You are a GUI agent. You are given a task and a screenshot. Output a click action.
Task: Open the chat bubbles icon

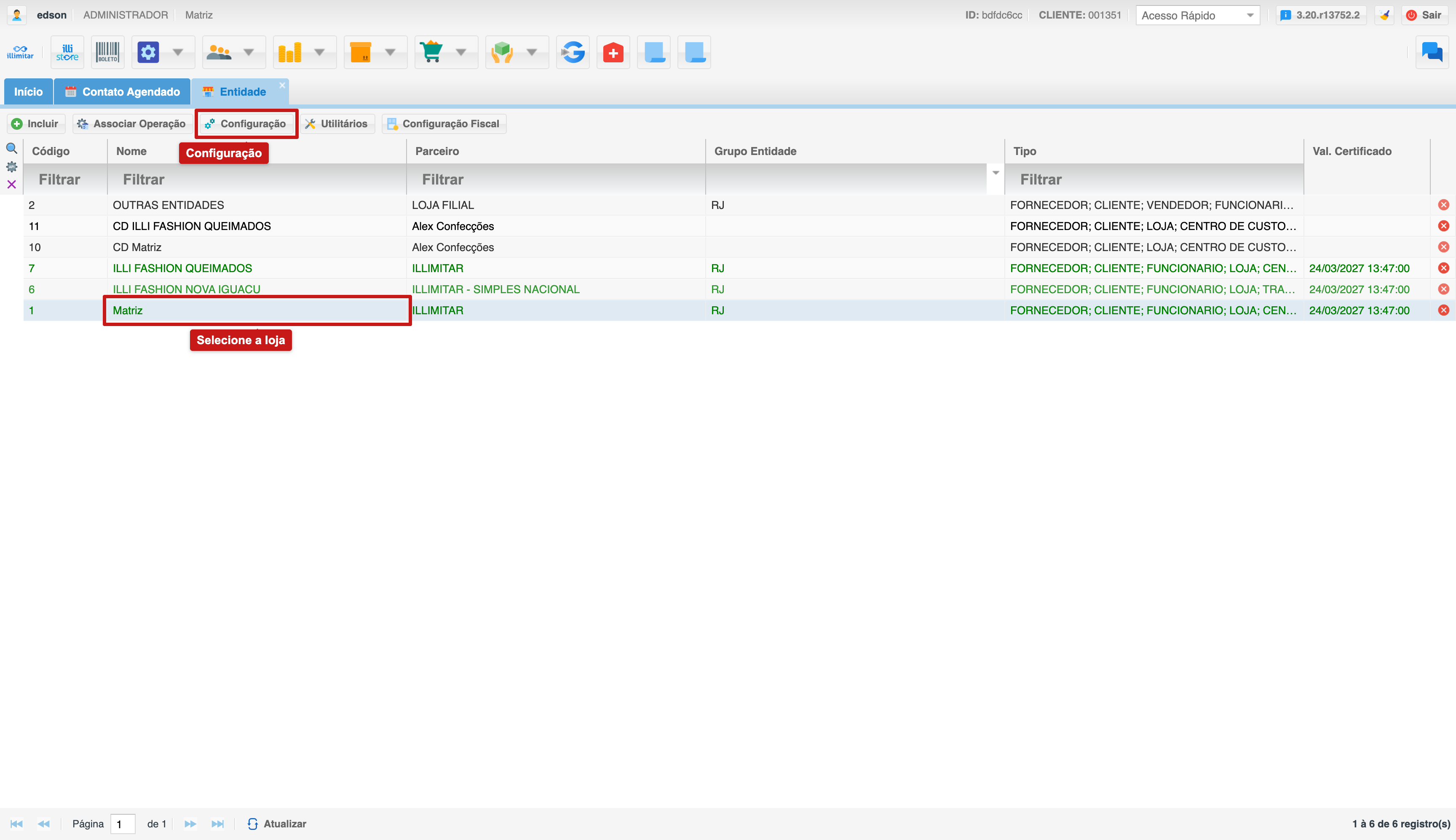(1432, 53)
